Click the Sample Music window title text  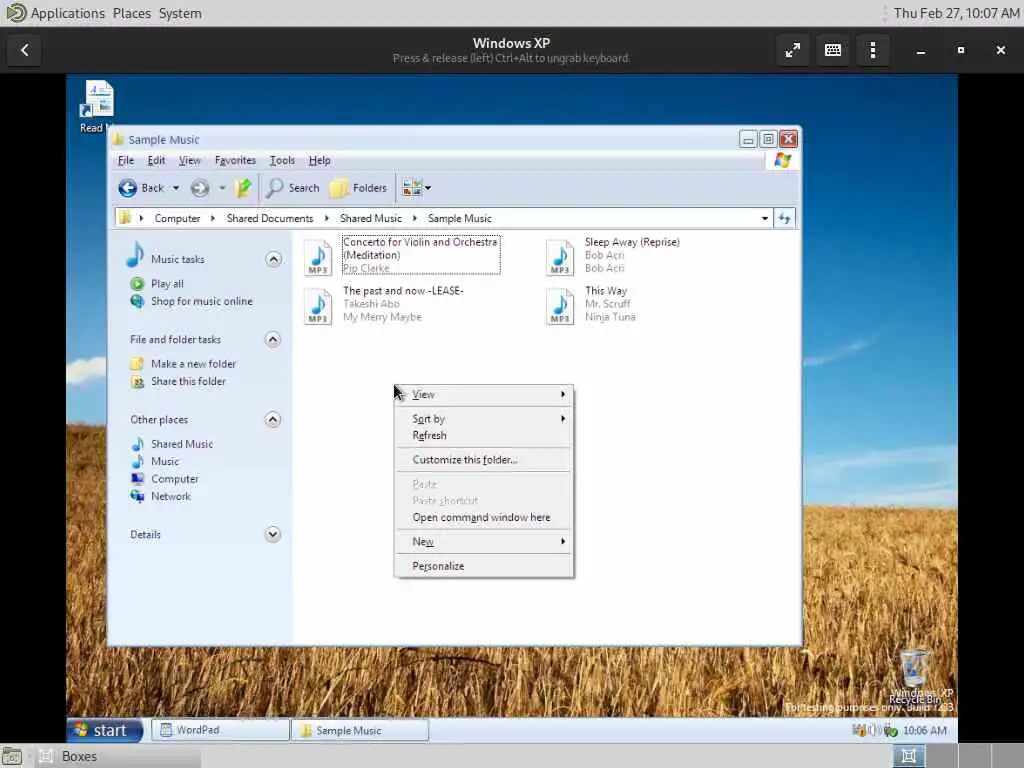click(x=164, y=140)
